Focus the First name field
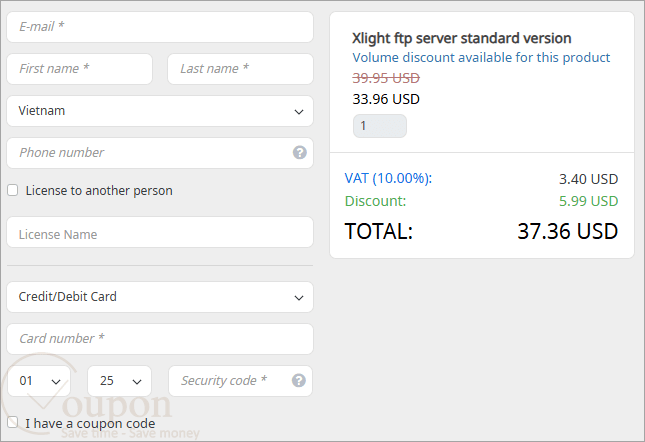The height and width of the screenshot is (442, 645). (x=80, y=69)
